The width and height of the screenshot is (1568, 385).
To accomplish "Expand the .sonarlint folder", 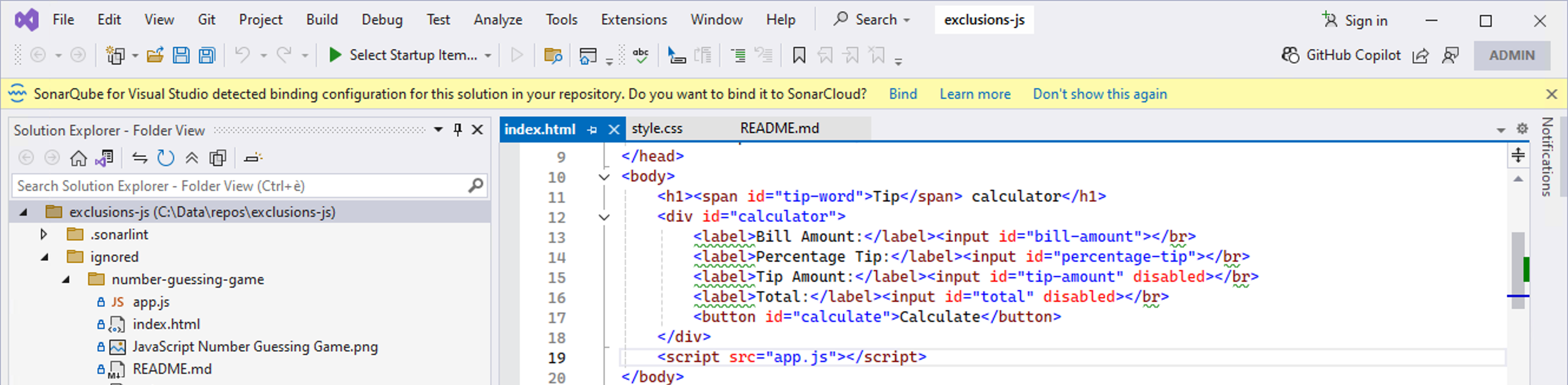I will 43,234.
